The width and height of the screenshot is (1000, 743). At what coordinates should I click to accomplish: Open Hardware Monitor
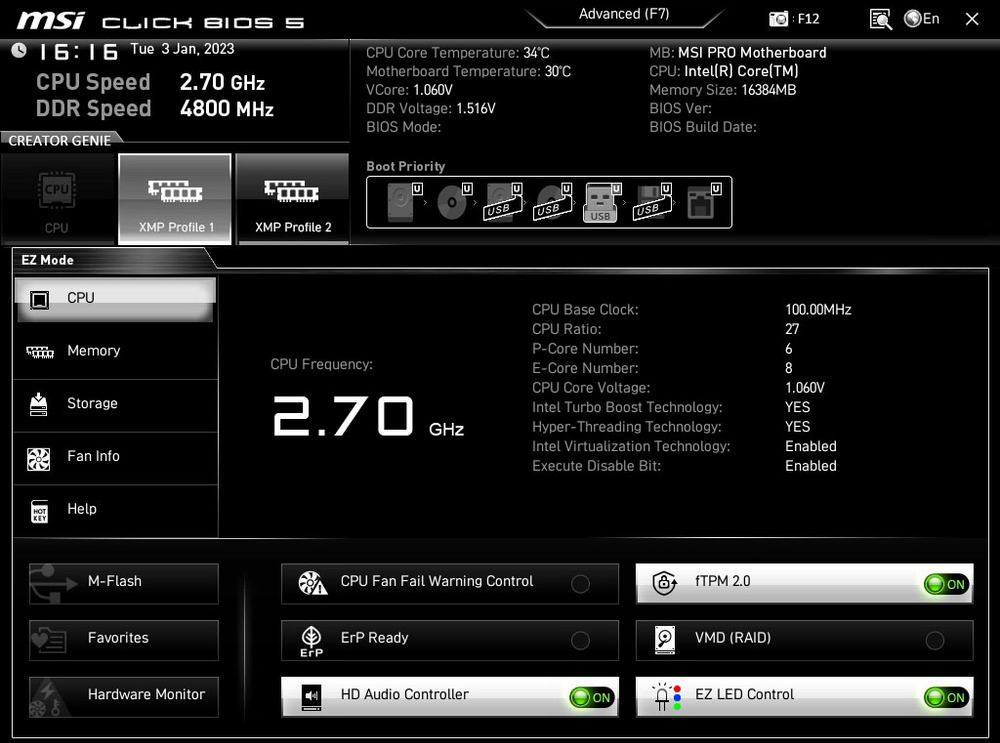coord(124,696)
